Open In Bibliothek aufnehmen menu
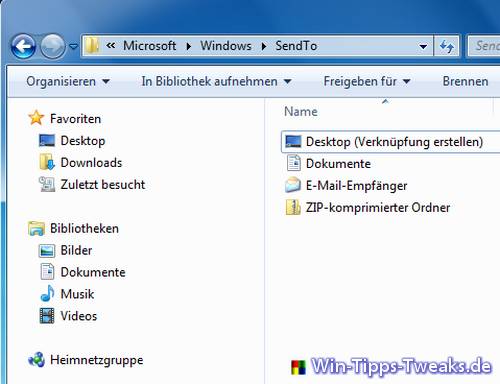This screenshot has height=384, width=500. coord(216,81)
